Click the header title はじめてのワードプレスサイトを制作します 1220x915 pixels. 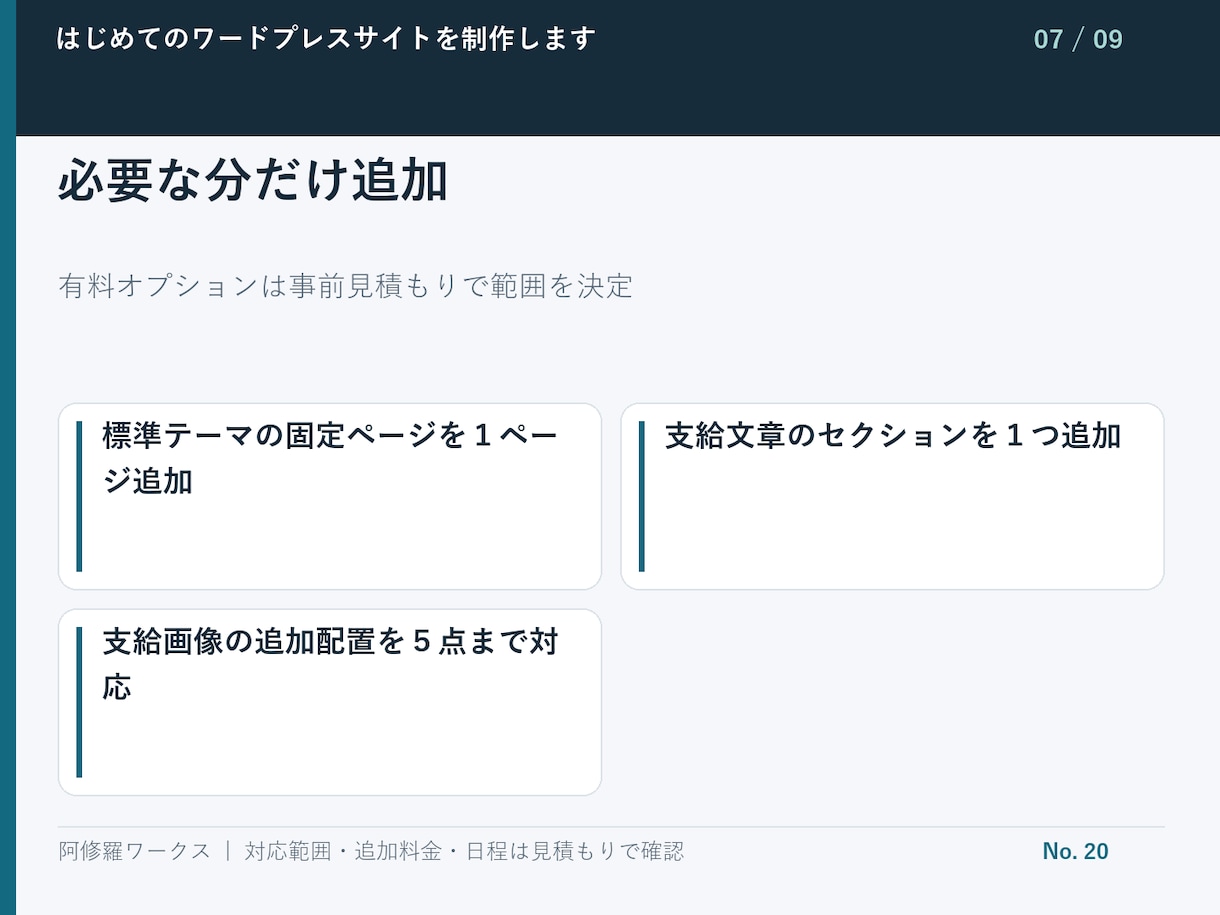(326, 39)
